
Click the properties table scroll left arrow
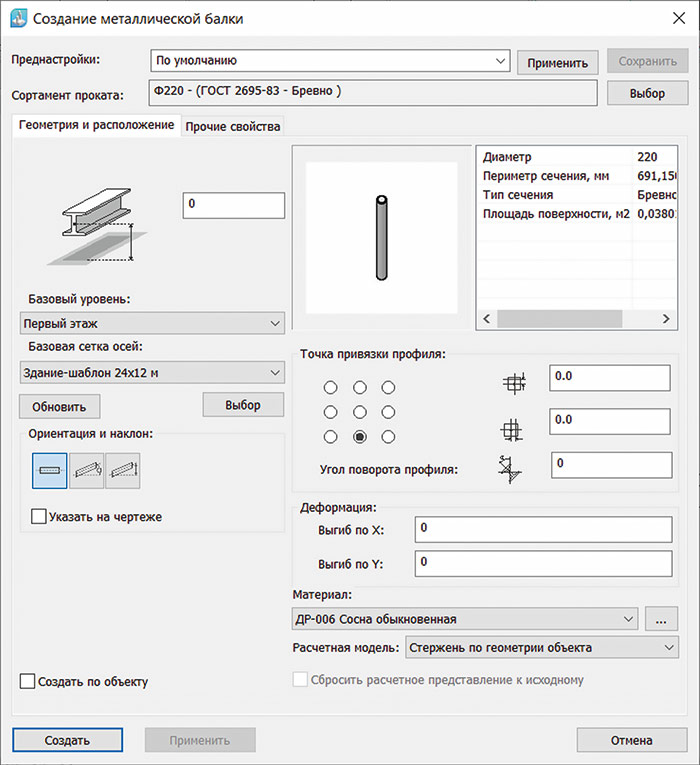tap(486, 319)
